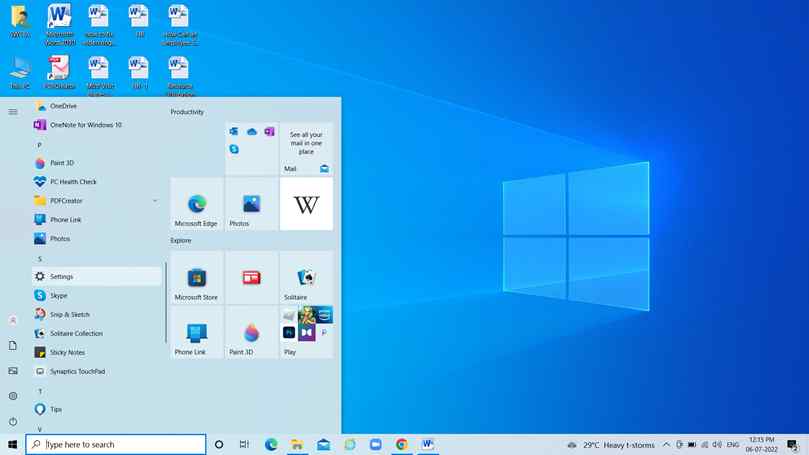Jump to the letter S header
809x455 pixels.
coord(39,259)
